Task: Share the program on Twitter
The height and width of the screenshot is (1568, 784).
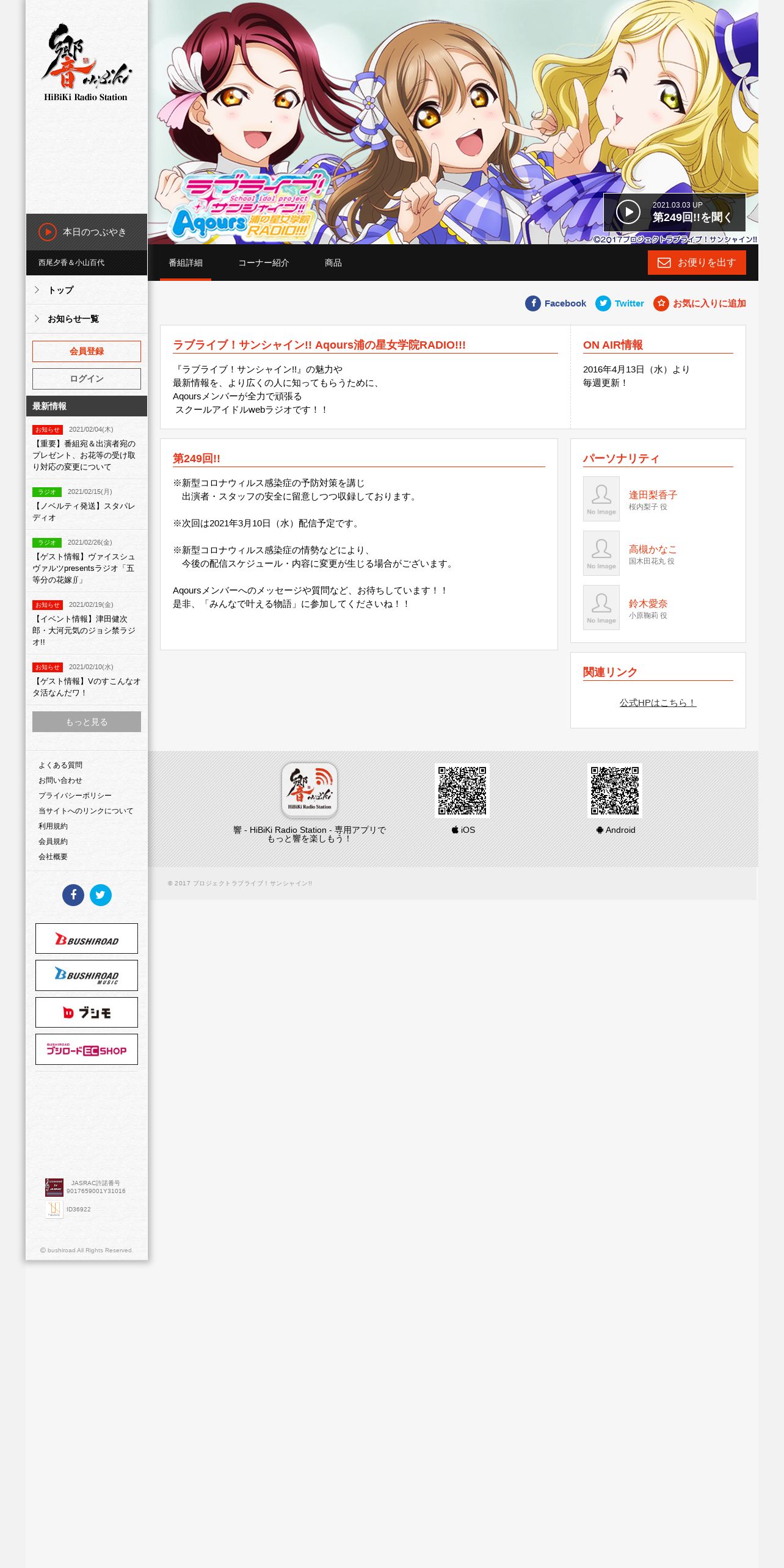Action: click(620, 303)
